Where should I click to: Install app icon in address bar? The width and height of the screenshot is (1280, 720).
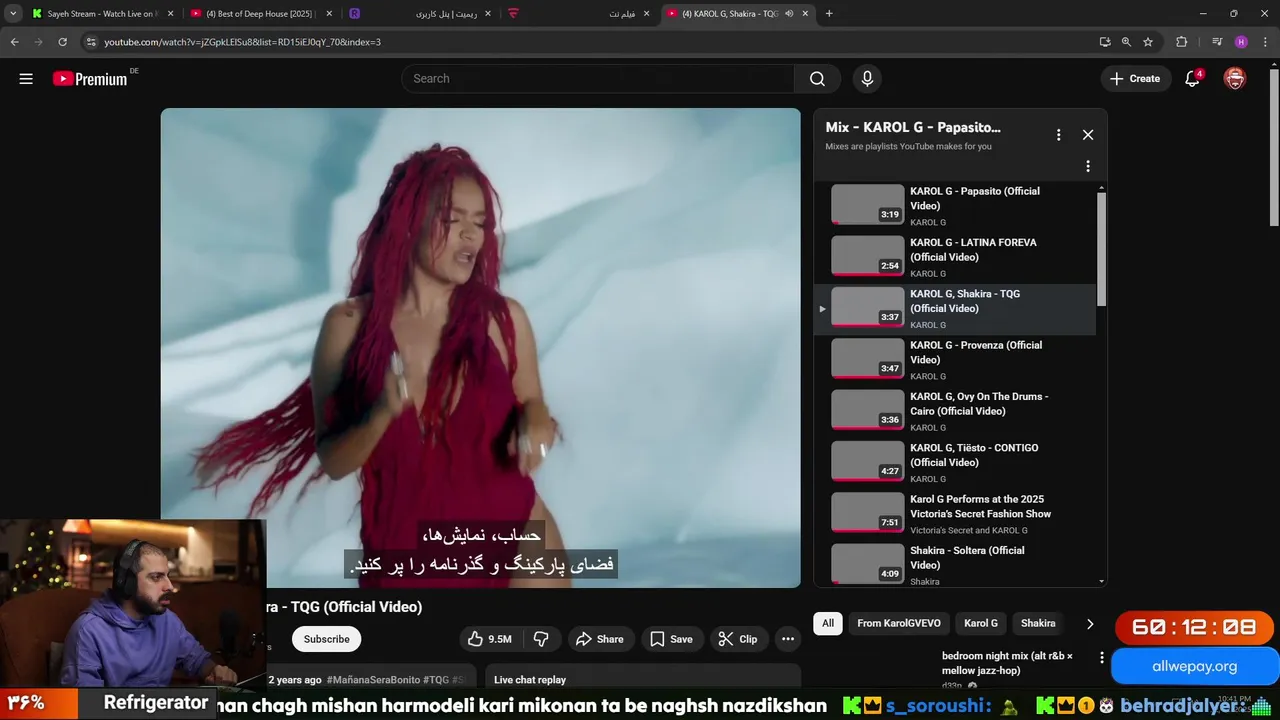point(1105,42)
